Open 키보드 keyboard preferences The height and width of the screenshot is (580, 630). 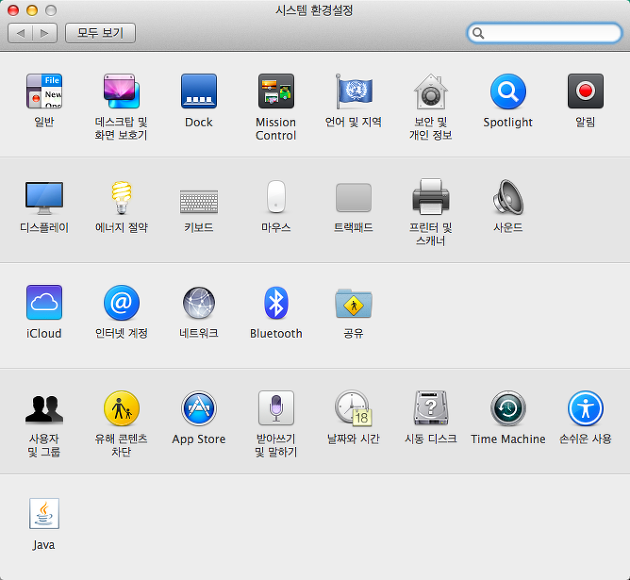(199, 201)
